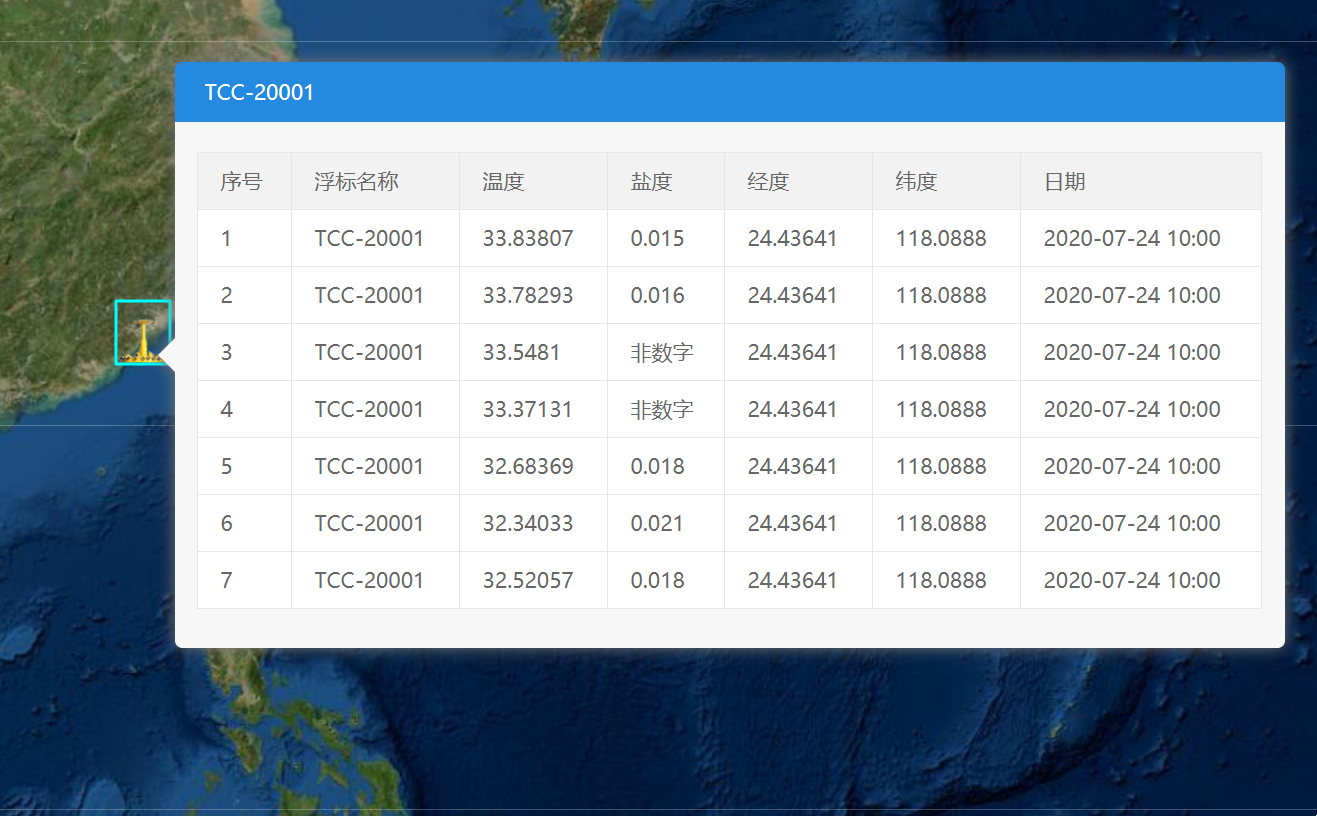
Task: Select salinity value 0.016 in row 2
Action: click(657, 296)
